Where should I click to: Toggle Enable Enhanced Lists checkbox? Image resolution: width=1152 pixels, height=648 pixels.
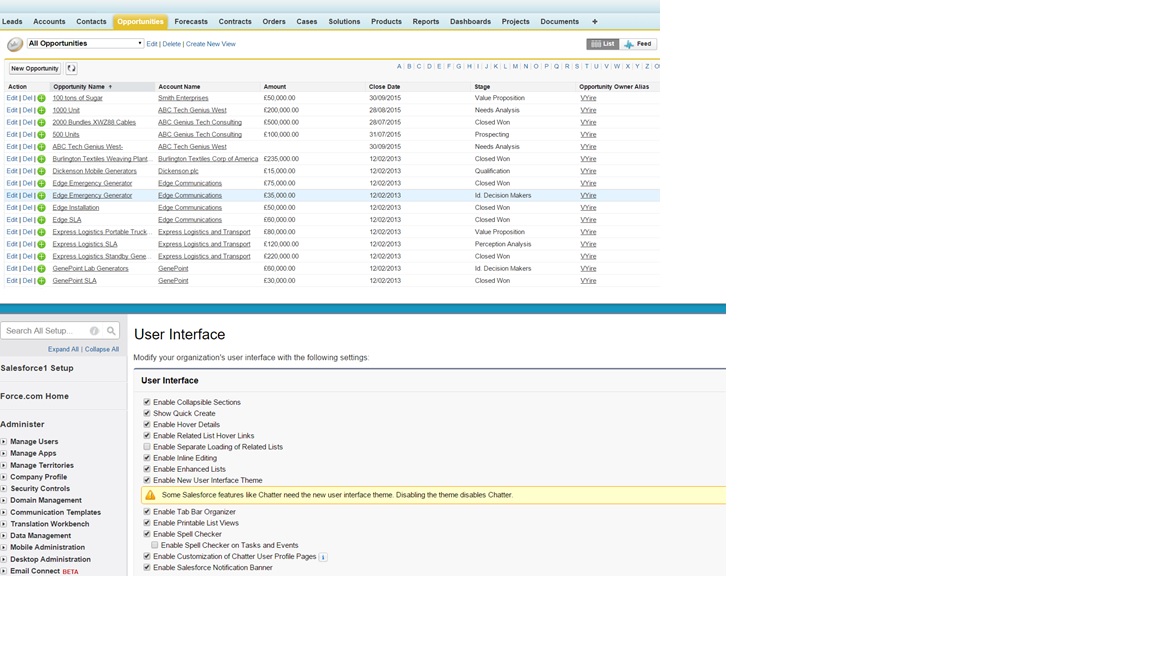pyautogui.click(x=147, y=469)
